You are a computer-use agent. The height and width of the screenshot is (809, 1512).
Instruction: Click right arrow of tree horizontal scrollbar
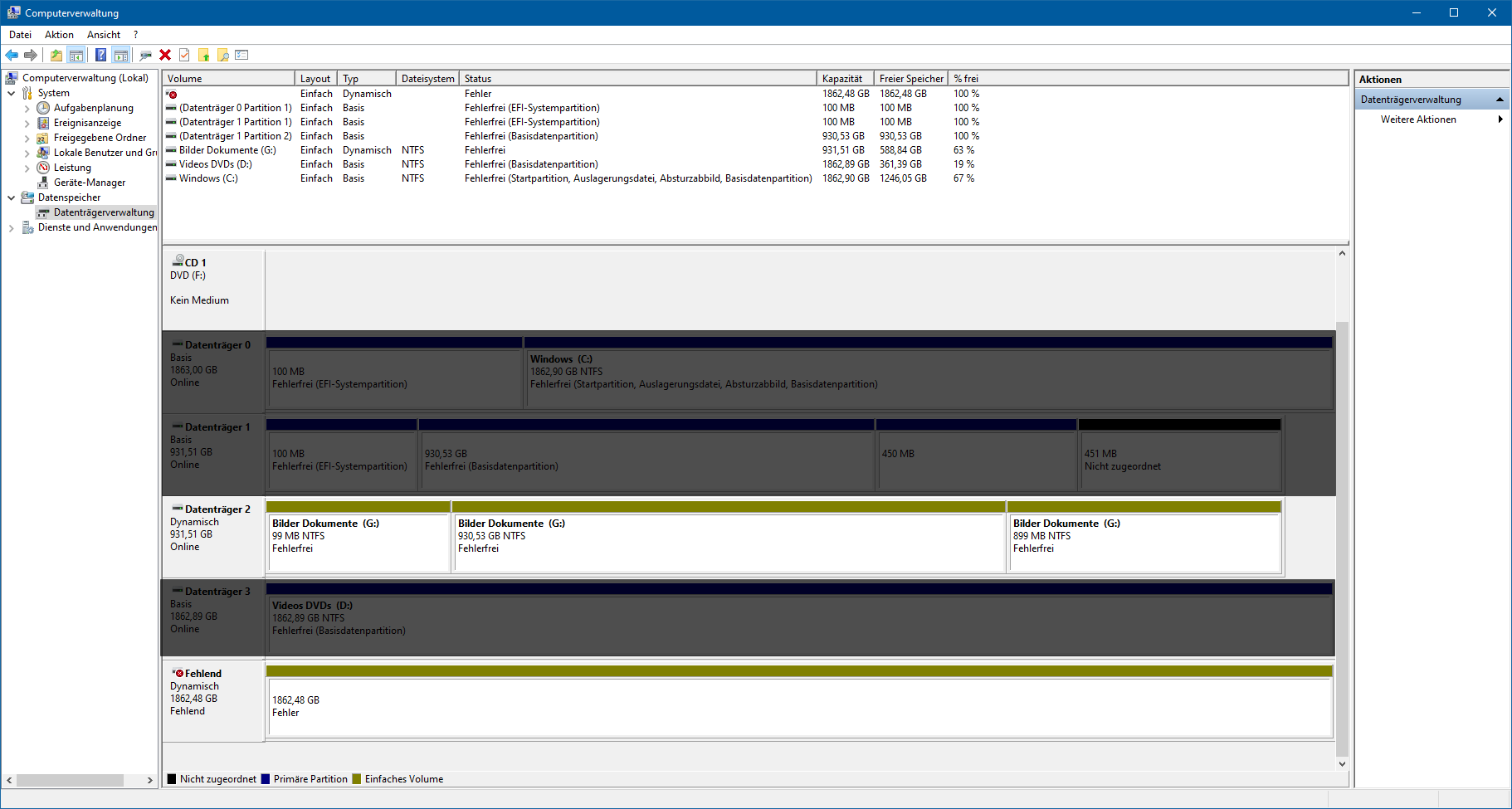[150, 781]
